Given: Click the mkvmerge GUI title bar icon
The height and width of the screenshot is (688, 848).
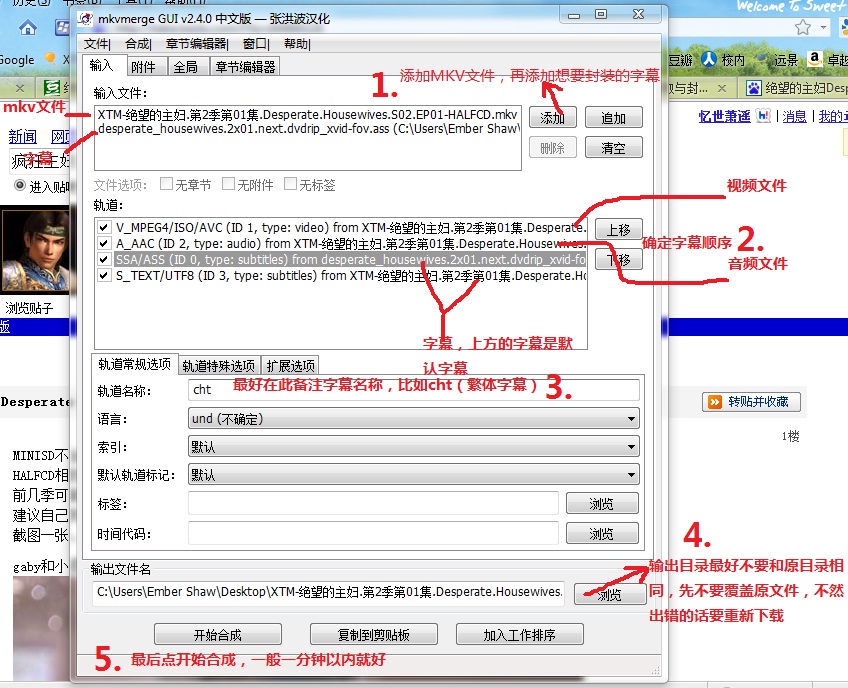Looking at the screenshot, I should point(85,19).
